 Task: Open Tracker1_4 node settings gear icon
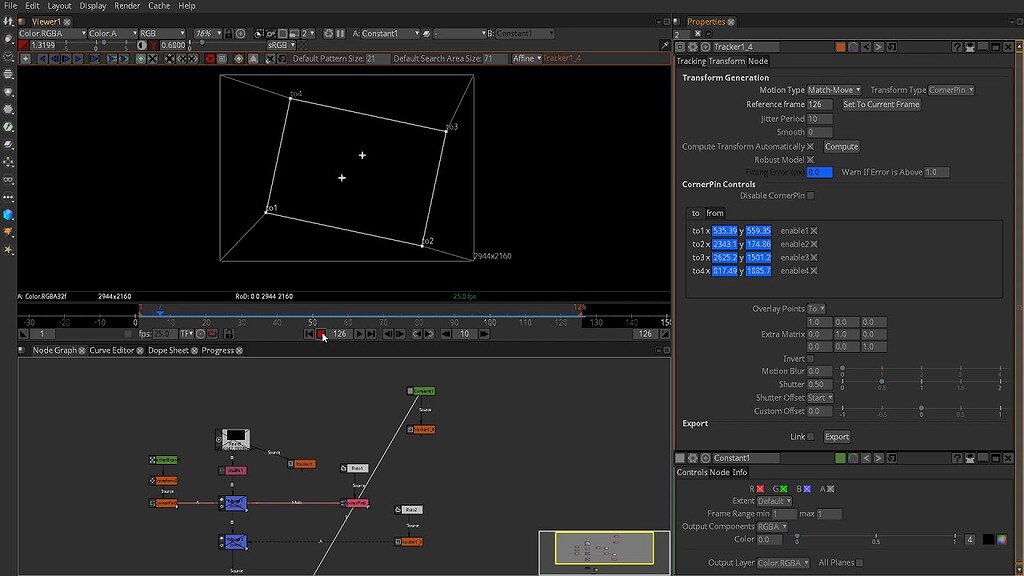(693, 46)
